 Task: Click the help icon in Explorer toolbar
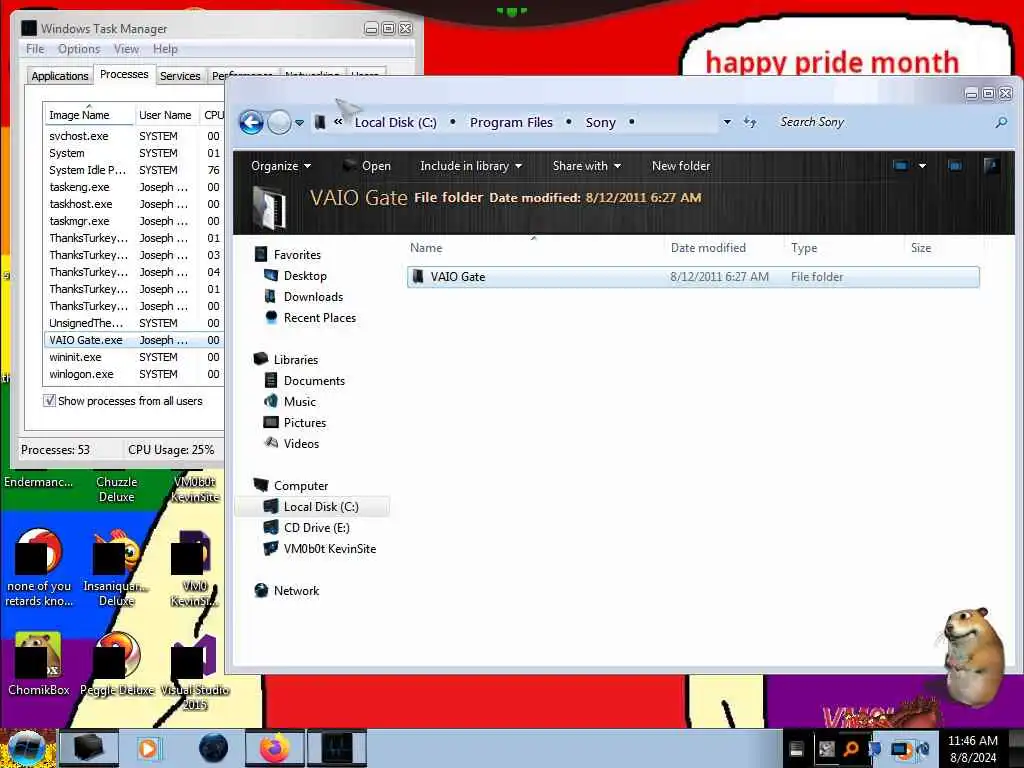991,166
